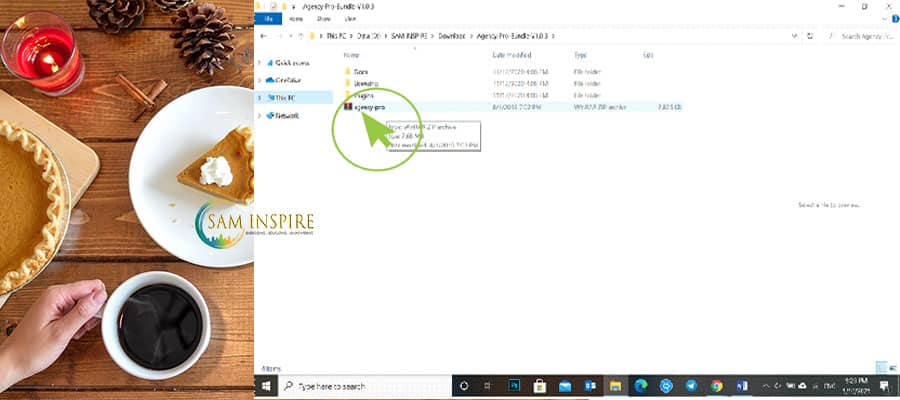Viewport: 900px width, 400px height.
Task: Expand the OneDrive tree node
Action: click(259, 80)
